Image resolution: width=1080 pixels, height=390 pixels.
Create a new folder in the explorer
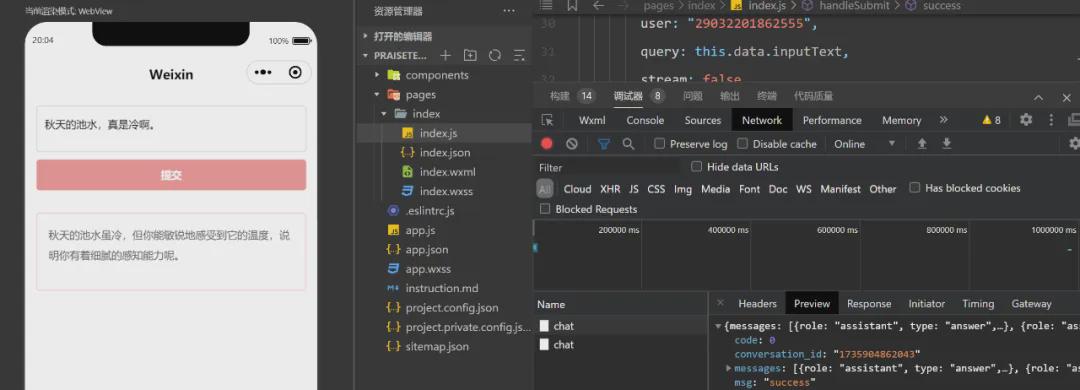point(470,55)
